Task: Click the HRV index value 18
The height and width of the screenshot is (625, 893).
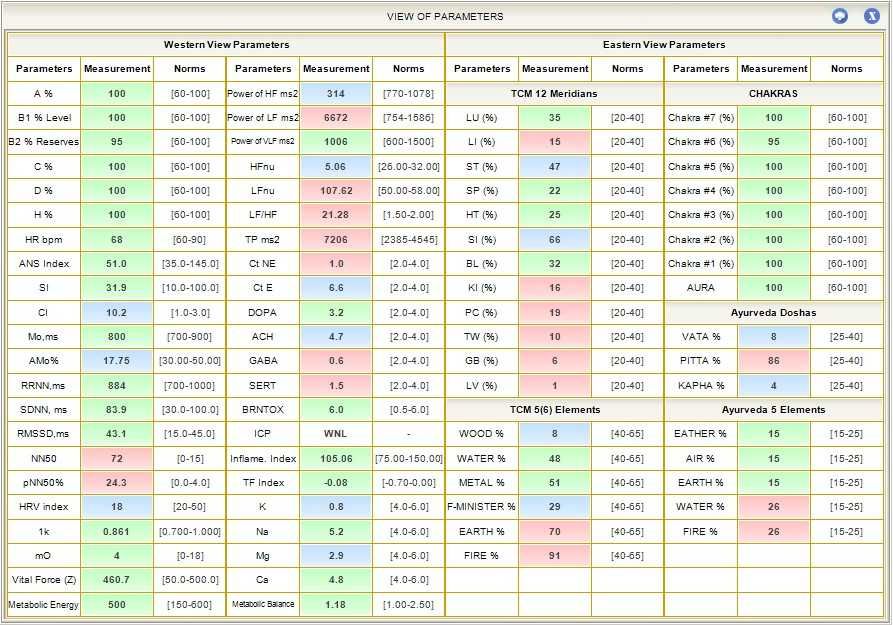Action: 117,506
